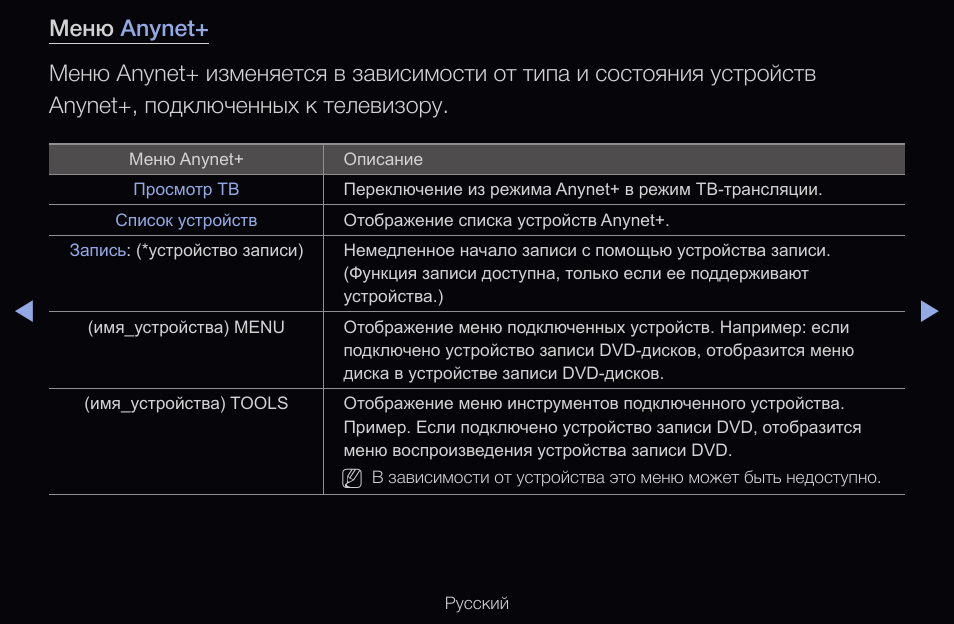Screen dimensions: 954x624
Task: Click the (имя_устройства) TOOLS cell
Action: click(186, 404)
